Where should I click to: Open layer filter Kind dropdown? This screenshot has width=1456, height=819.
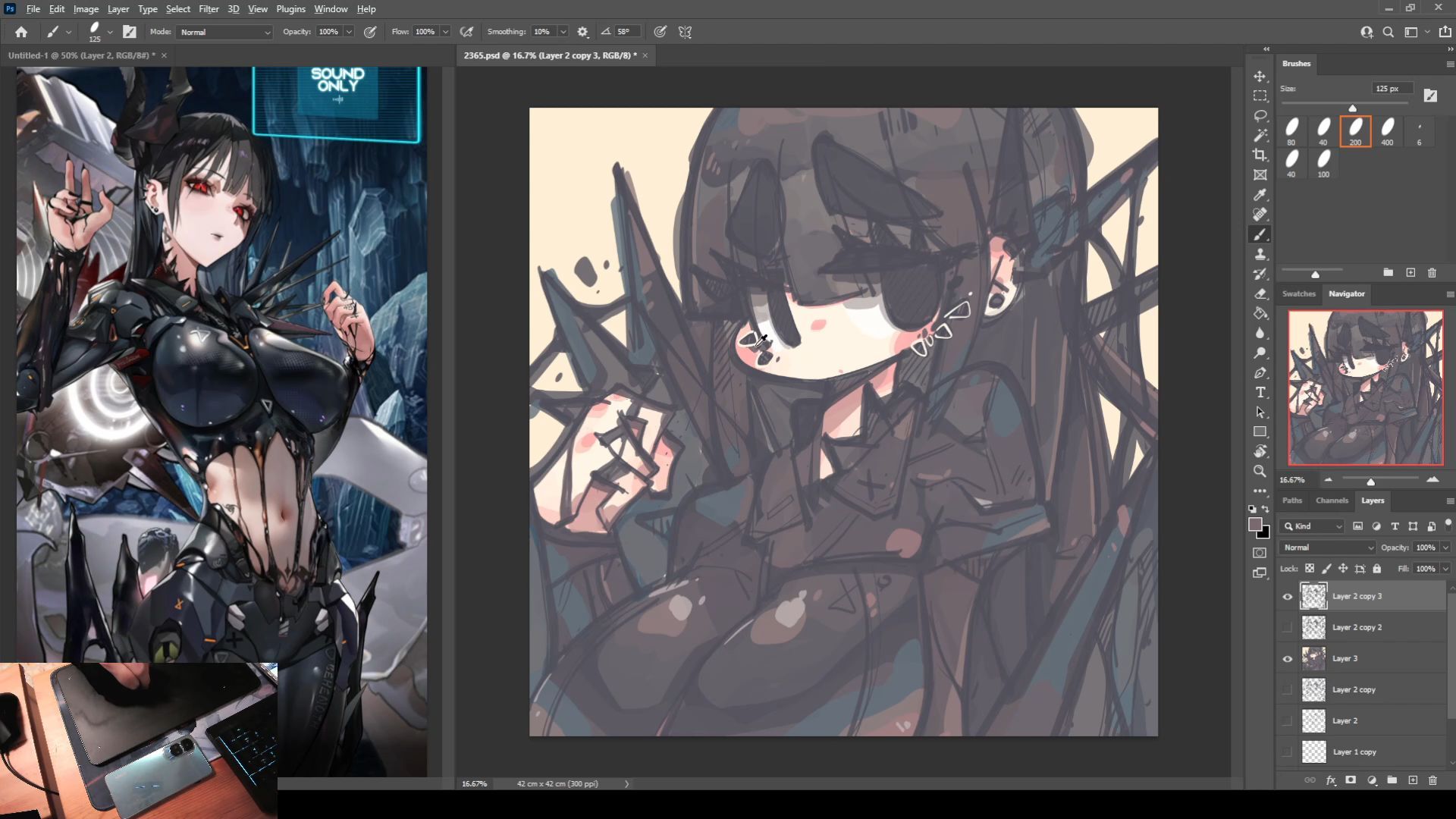pos(1313,526)
